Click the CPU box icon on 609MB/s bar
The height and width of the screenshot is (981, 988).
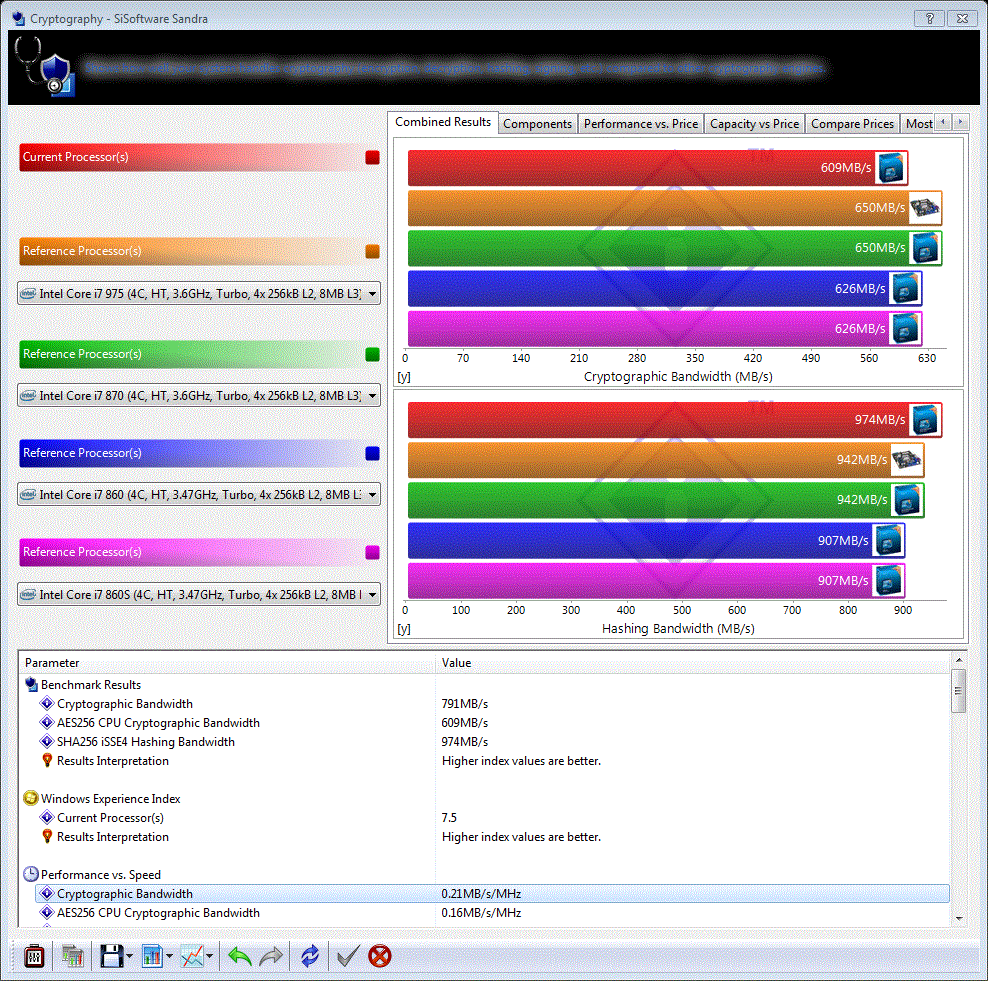pos(891,168)
